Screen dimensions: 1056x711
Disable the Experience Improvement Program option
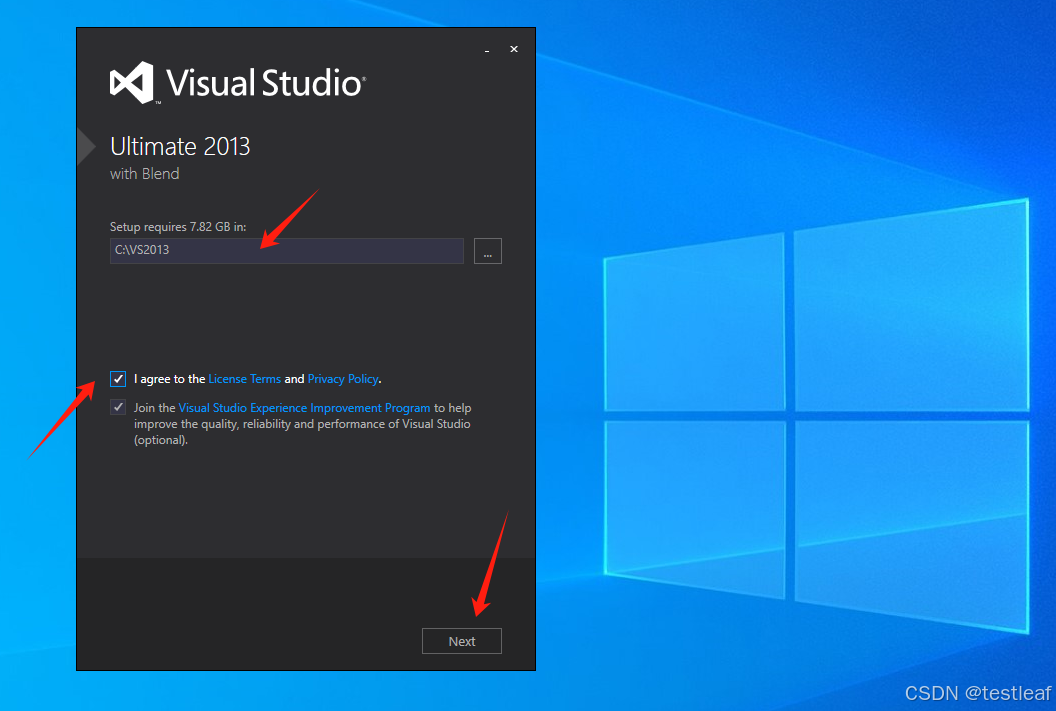point(118,406)
